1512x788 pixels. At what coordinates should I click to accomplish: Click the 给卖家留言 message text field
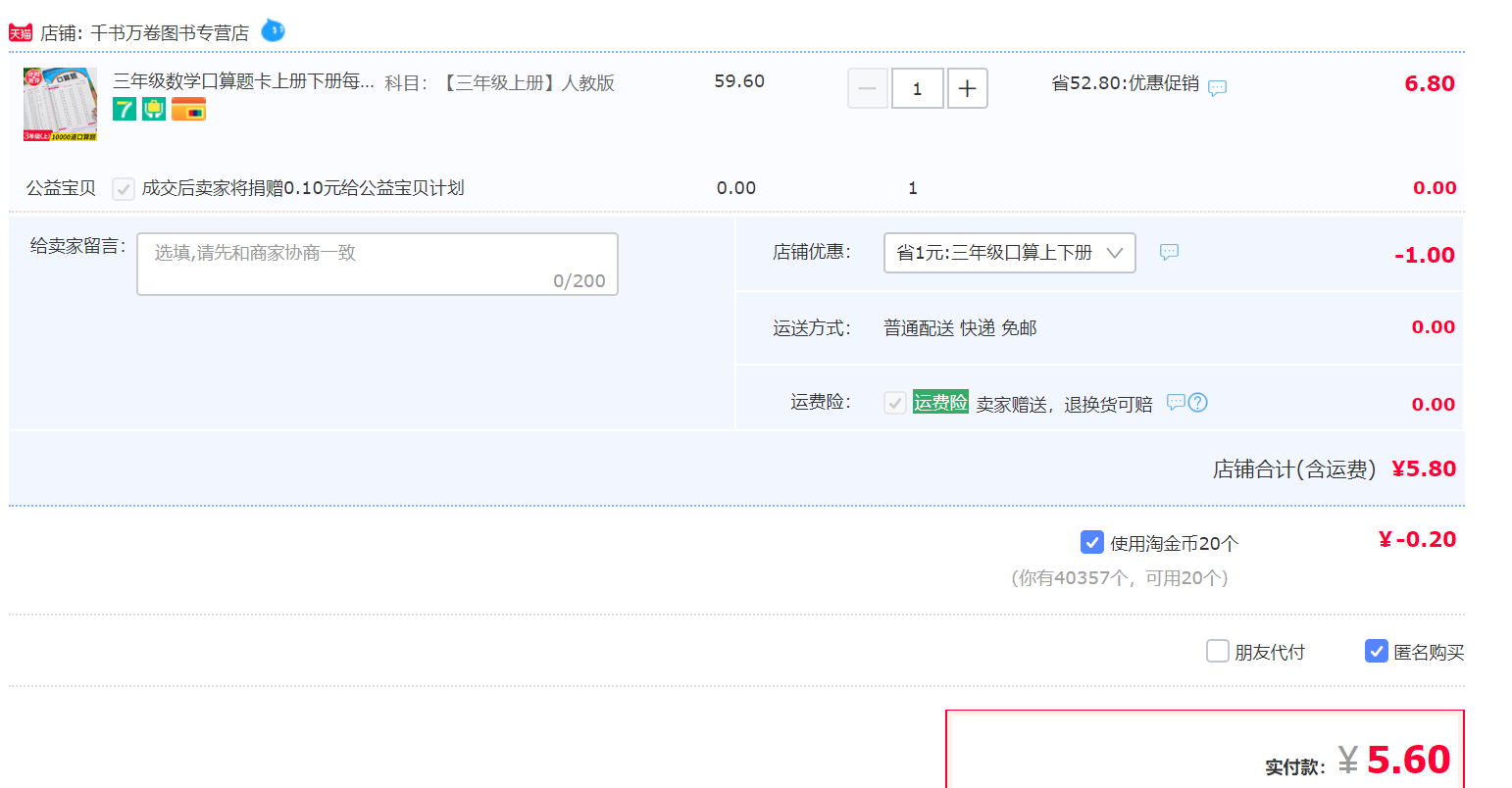coord(378,264)
